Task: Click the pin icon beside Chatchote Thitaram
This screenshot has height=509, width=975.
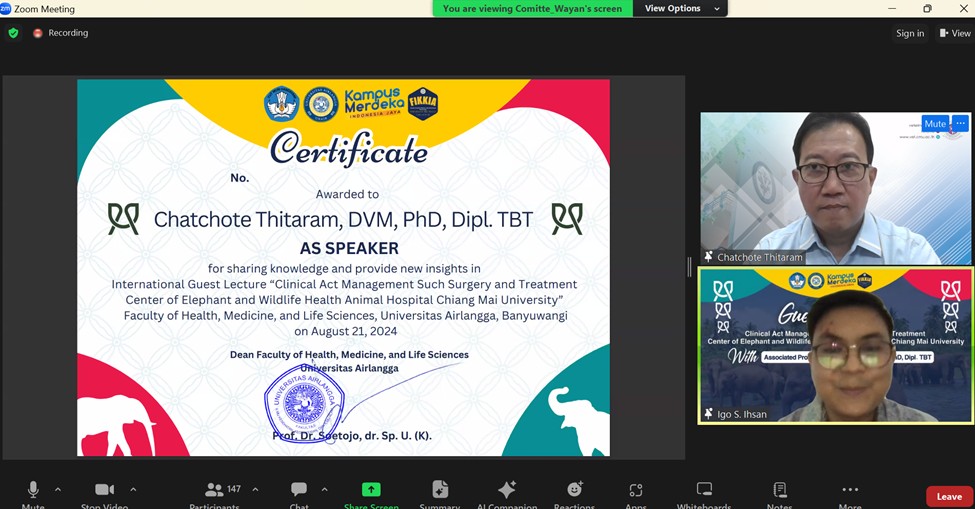Action: pyautogui.click(x=708, y=257)
